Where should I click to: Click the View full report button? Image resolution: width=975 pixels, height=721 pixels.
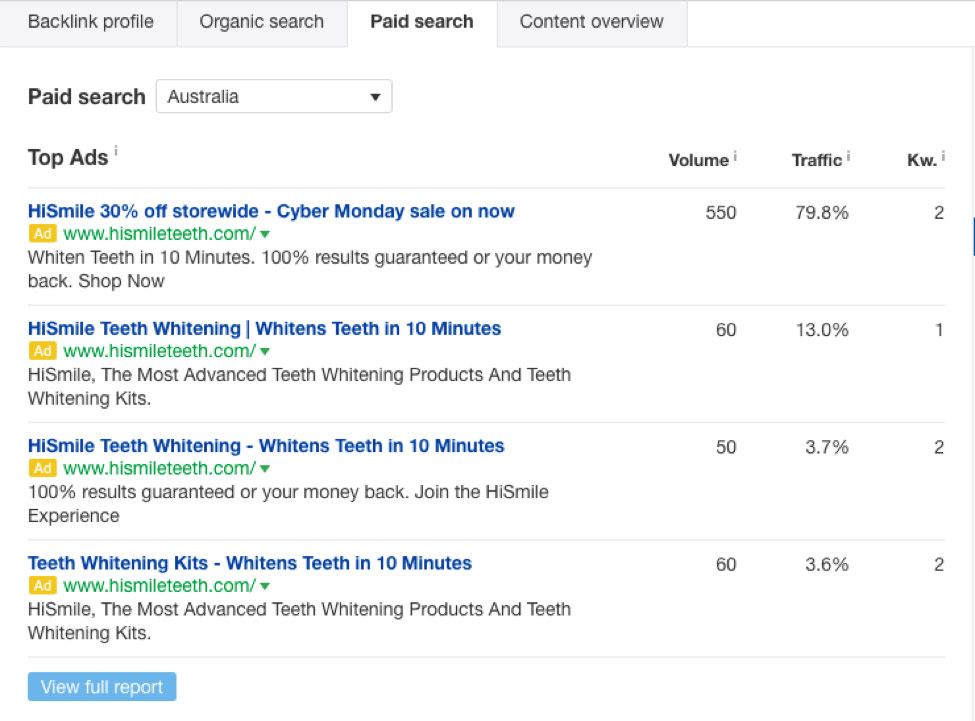(102, 687)
